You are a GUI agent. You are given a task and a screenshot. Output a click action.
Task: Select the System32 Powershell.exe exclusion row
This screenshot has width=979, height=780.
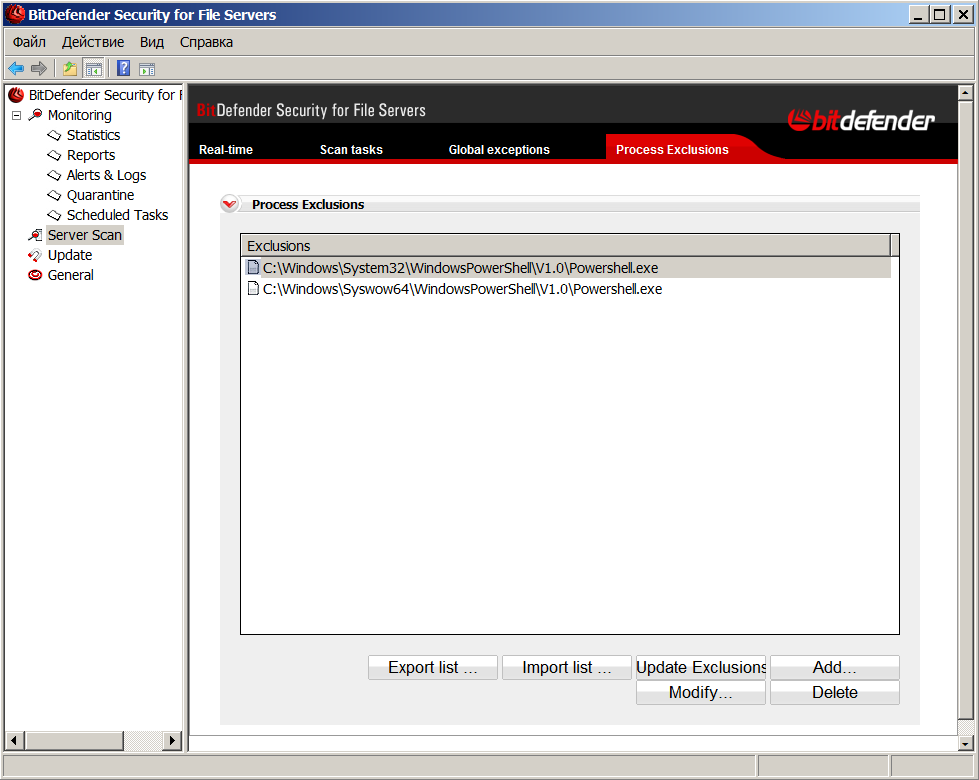[x=568, y=268]
